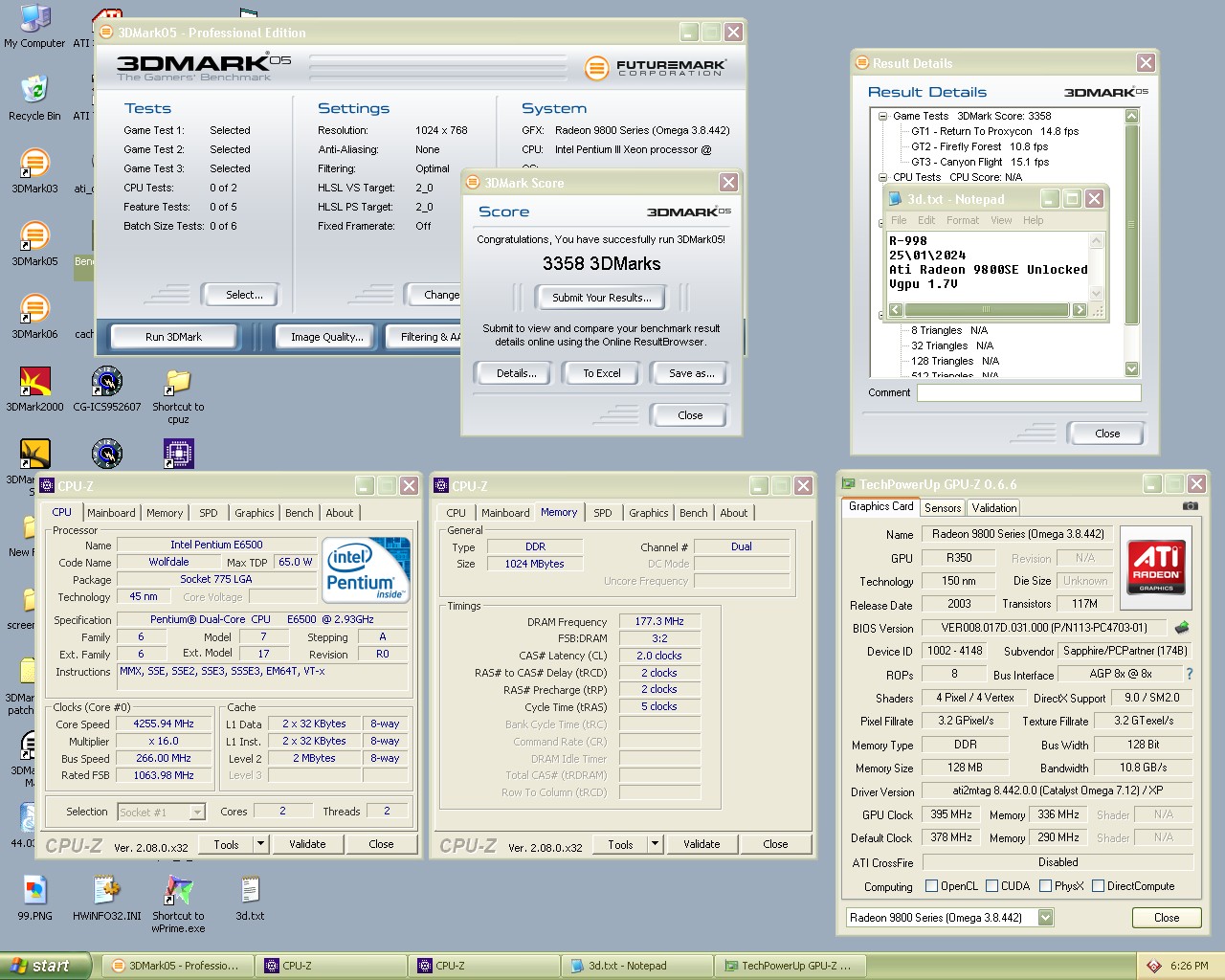Click the system tray icon beside the clock
The image size is (1225, 980).
tap(1154, 966)
